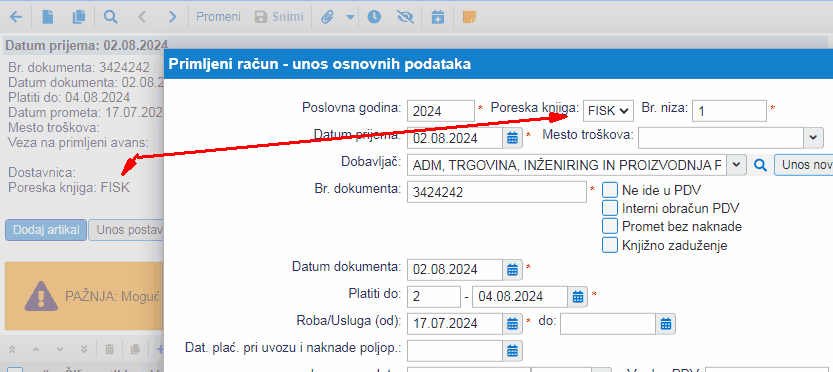The width and height of the screenshot is (833, 372).
Task: Click the Snimi save button
Action: pos(279,17)
